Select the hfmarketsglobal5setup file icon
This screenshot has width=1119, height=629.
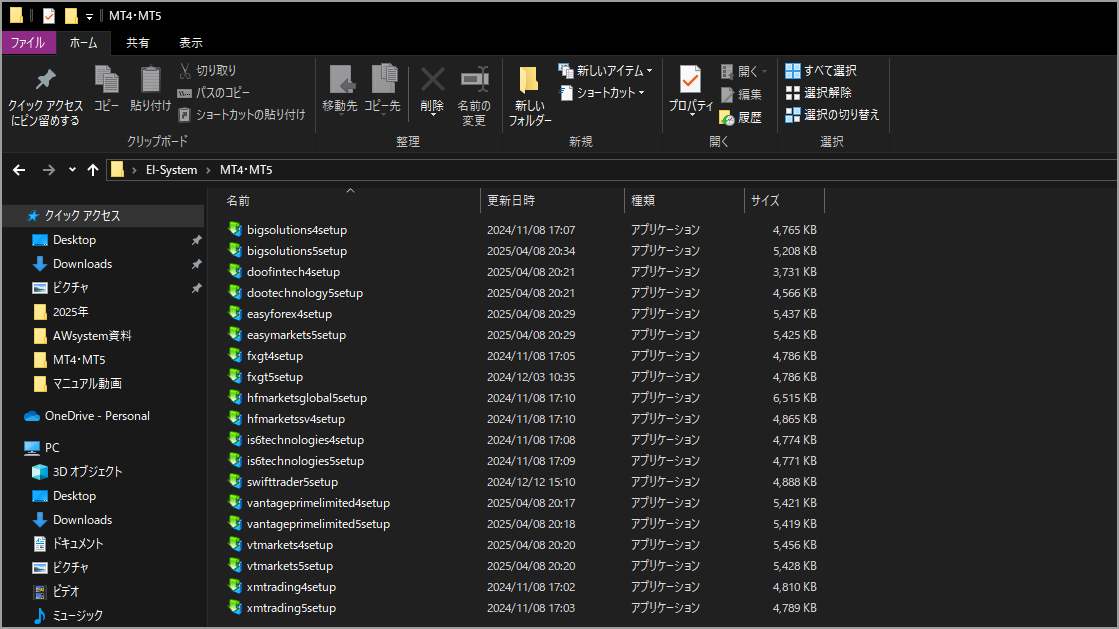[x=235, y=397]
